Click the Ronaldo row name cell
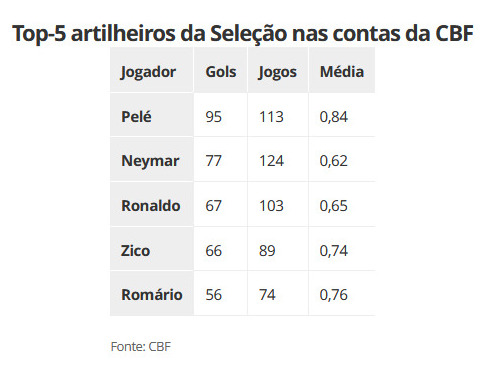 (152, 204)
